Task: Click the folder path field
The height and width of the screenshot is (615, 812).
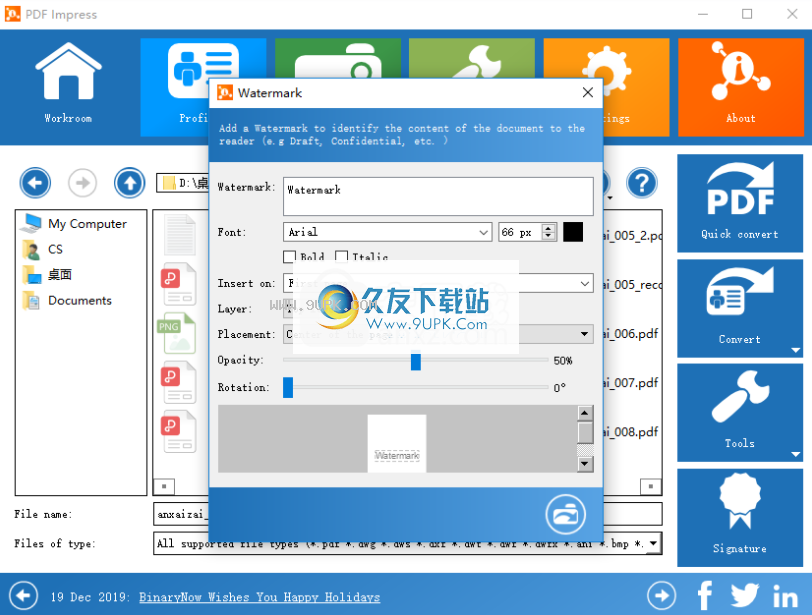Action: click(183, 183)
